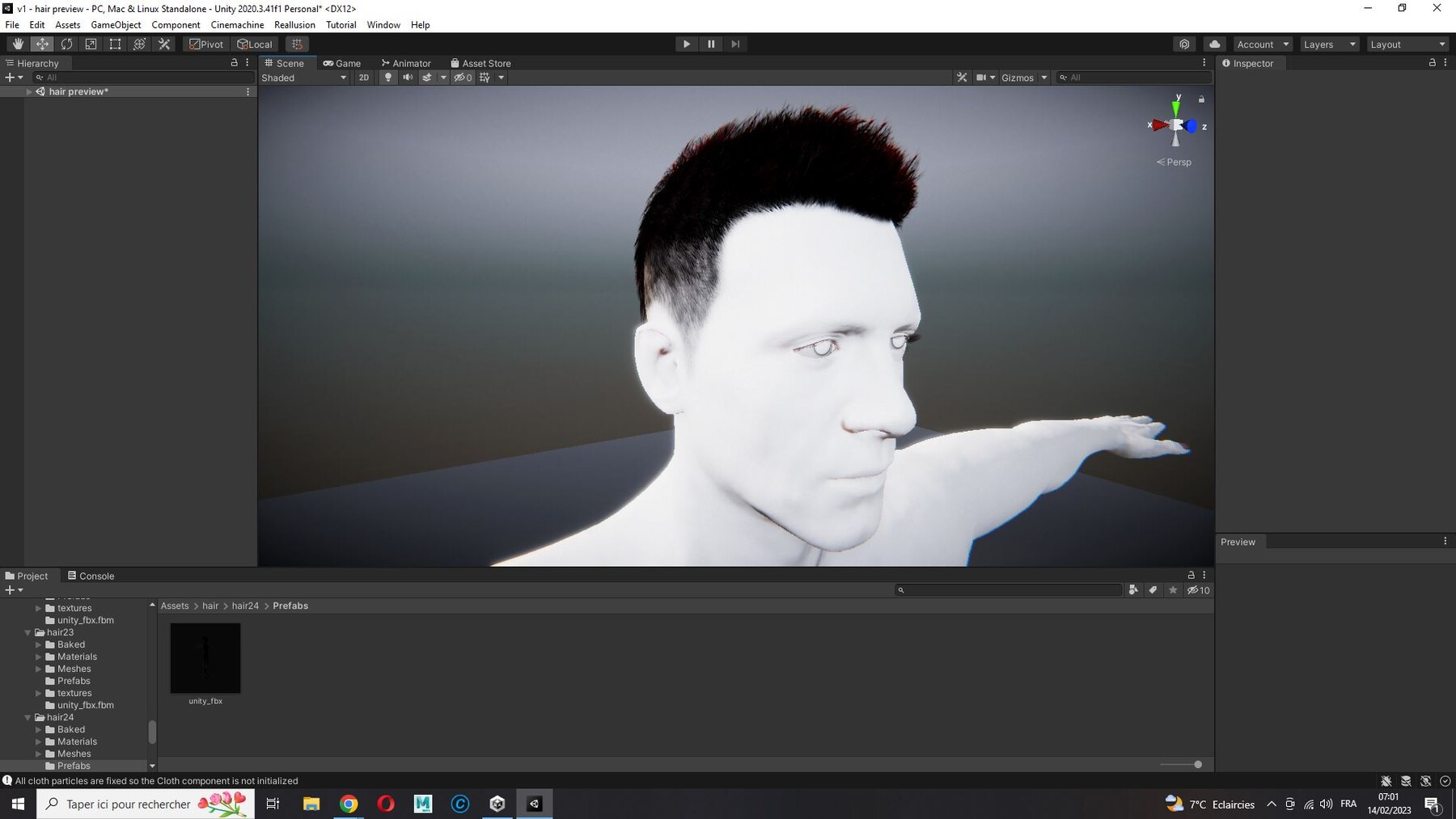This screenshot has height=819, width=1456.
Task: Switch to the Game tab
Action: point(342,63)
